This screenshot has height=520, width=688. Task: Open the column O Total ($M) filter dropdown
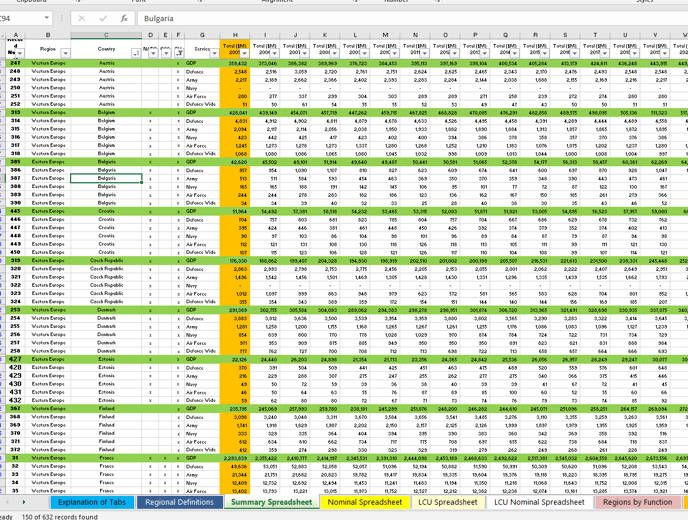click(x=455, y=54)
